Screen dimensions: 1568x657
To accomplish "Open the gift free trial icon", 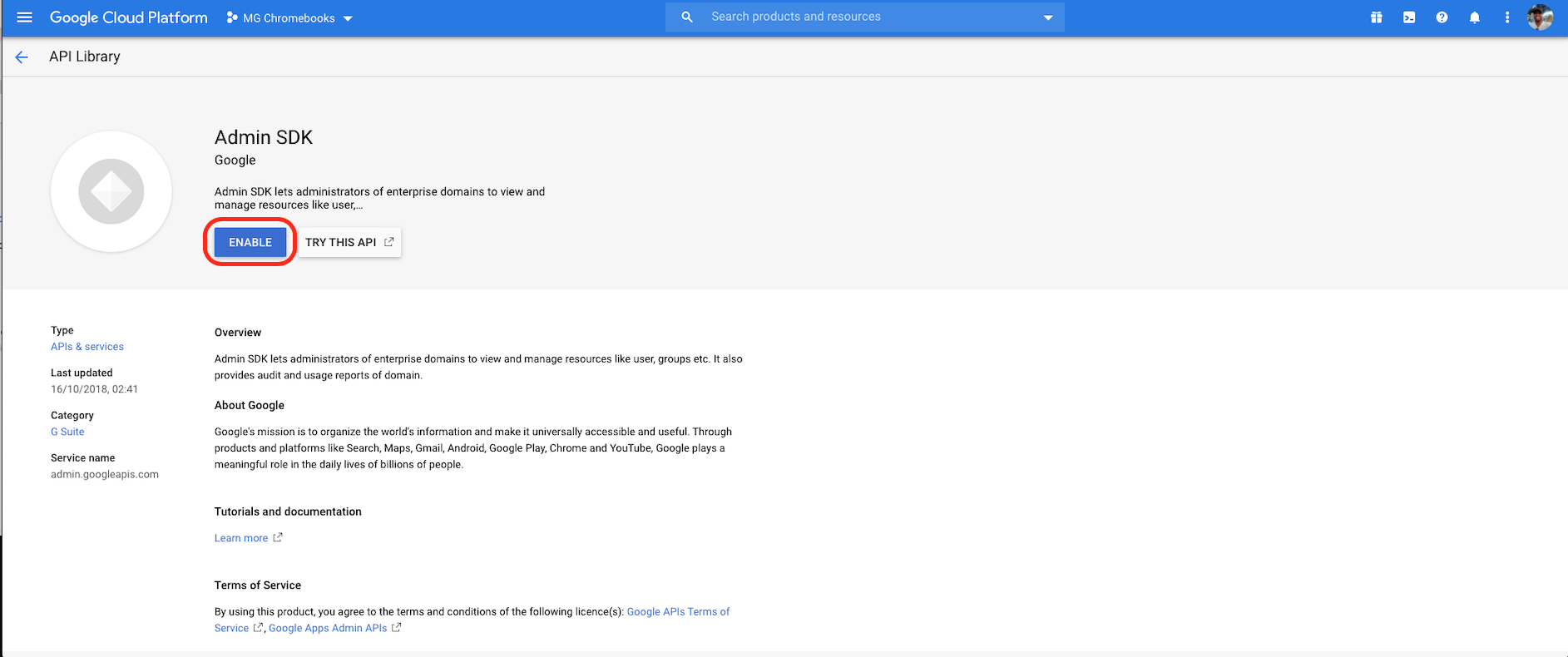I will click(x=1376, y=17).
